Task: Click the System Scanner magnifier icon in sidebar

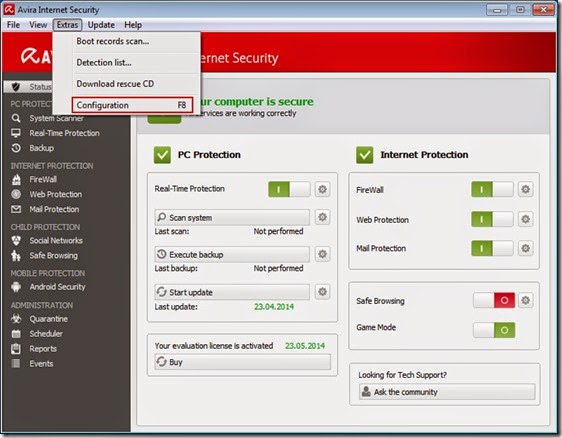Action: (16, 118)
